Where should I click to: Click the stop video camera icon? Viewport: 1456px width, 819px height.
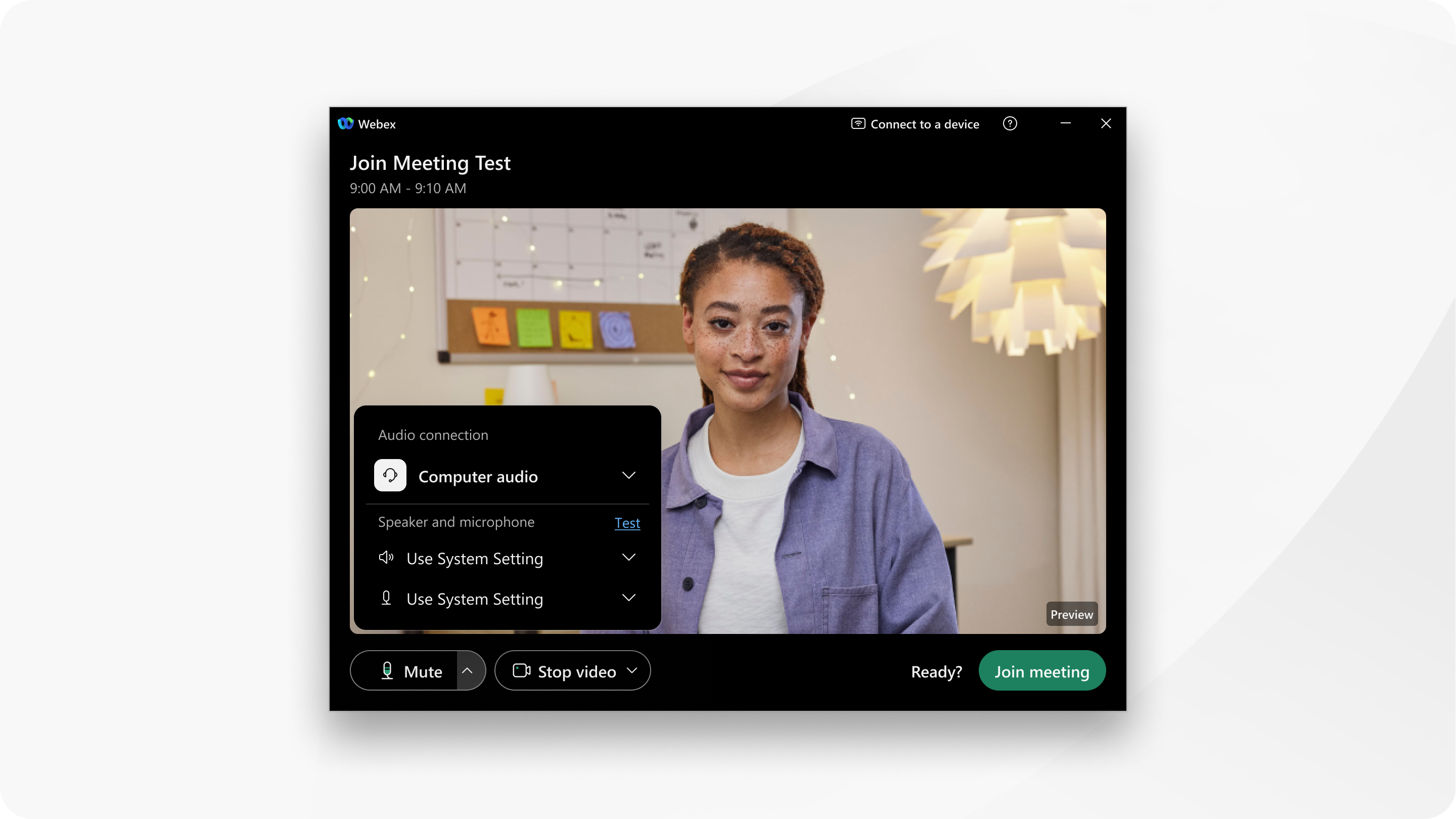(520, 670)
